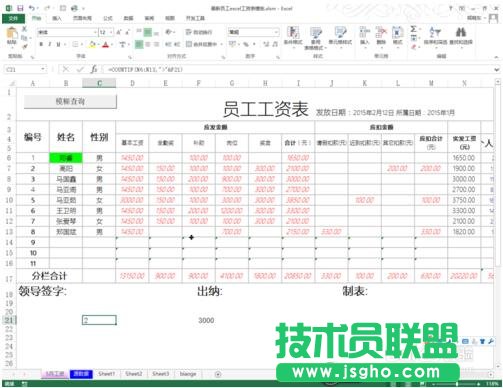Open Find & Select binoculars tool
The height and width of the screenshot is (388, 503).
point(461,36)
